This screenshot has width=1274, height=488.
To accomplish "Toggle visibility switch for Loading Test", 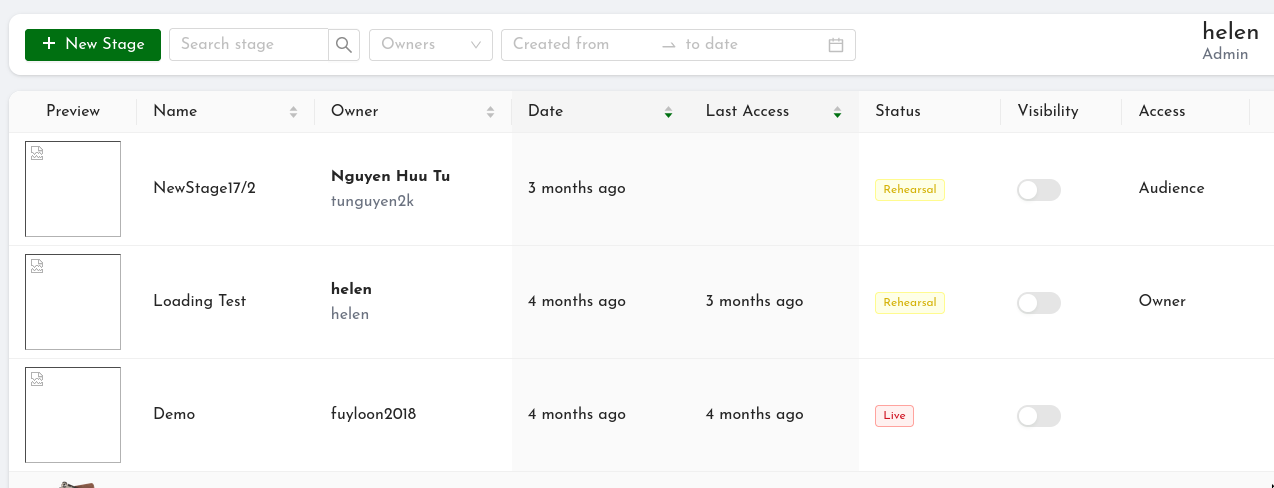I will pos(1038,303).
